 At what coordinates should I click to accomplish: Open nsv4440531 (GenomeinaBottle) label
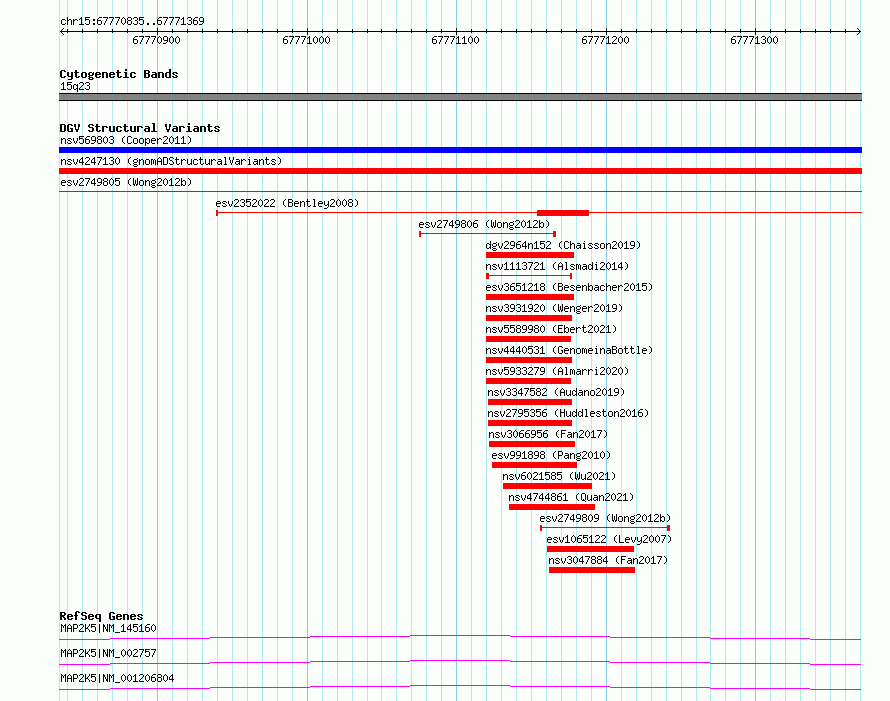(569, 350)
